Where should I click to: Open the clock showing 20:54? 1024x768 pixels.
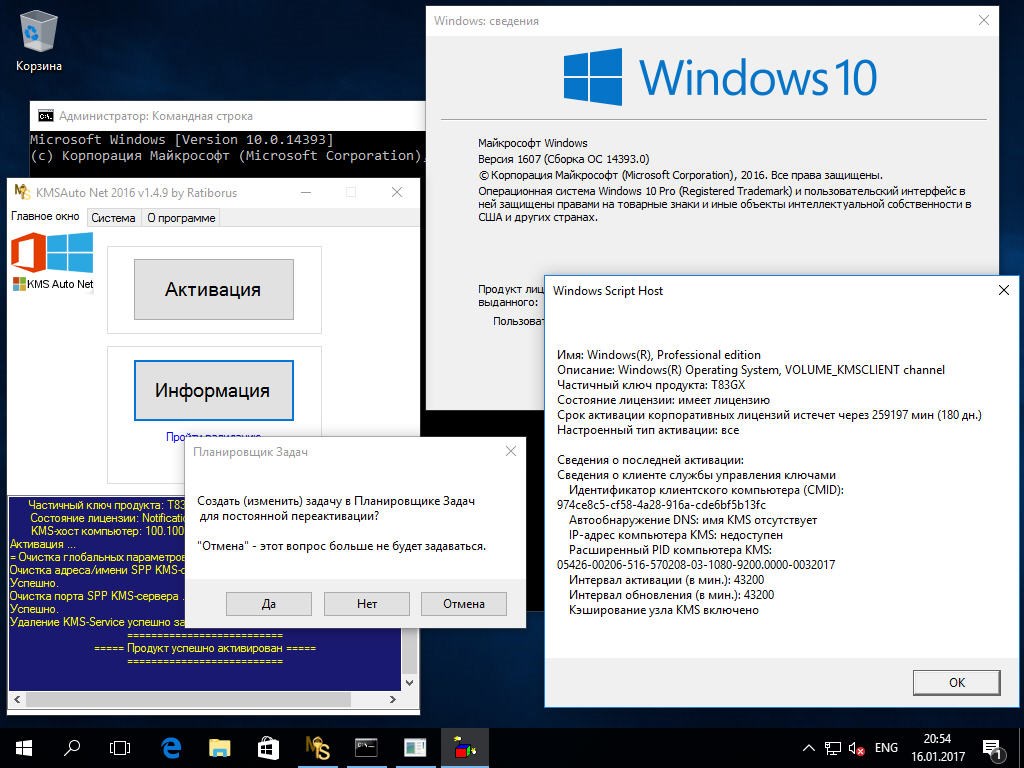[x=938, y=748]
